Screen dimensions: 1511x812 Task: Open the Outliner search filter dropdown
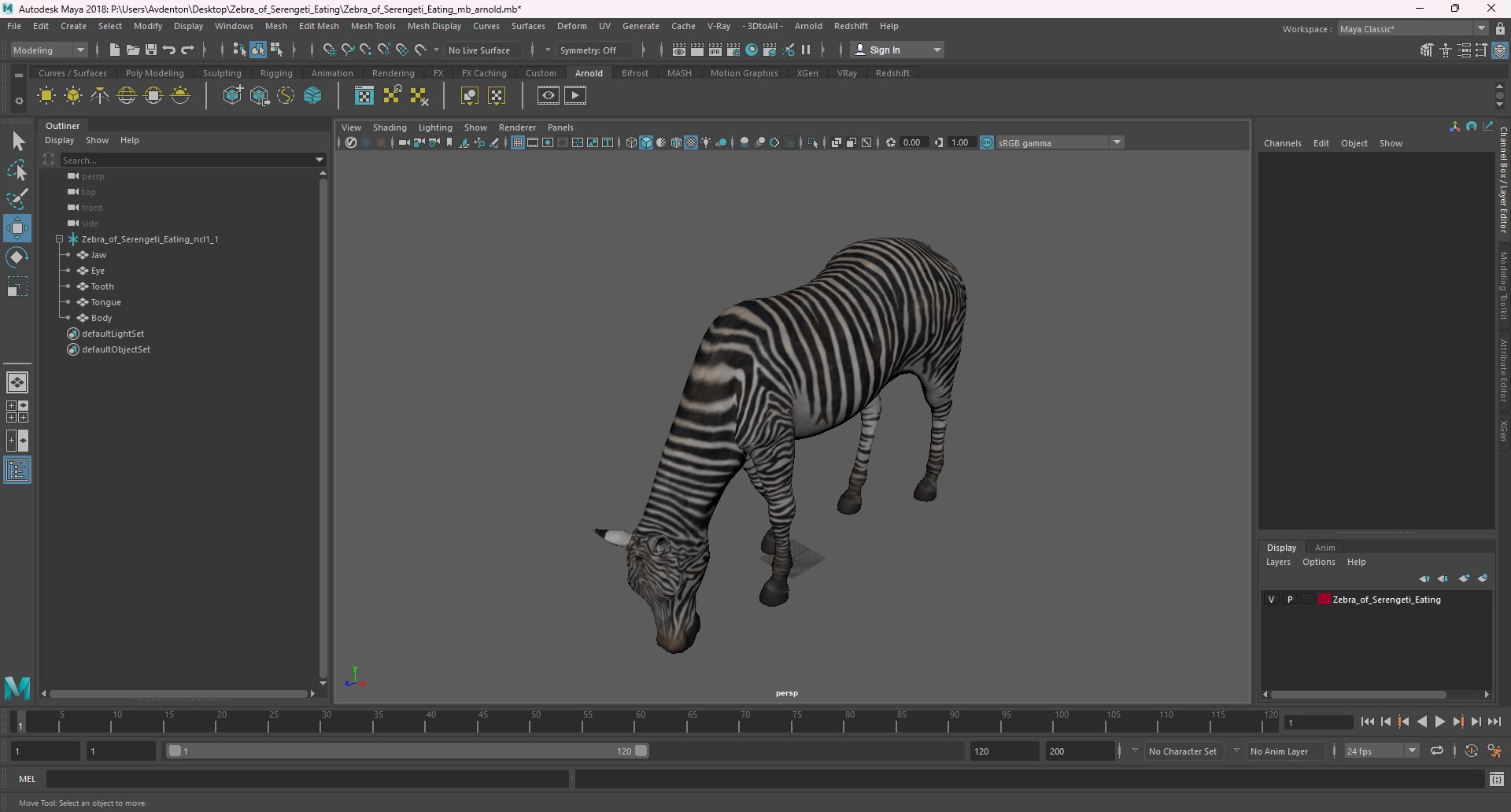(320, 160)
